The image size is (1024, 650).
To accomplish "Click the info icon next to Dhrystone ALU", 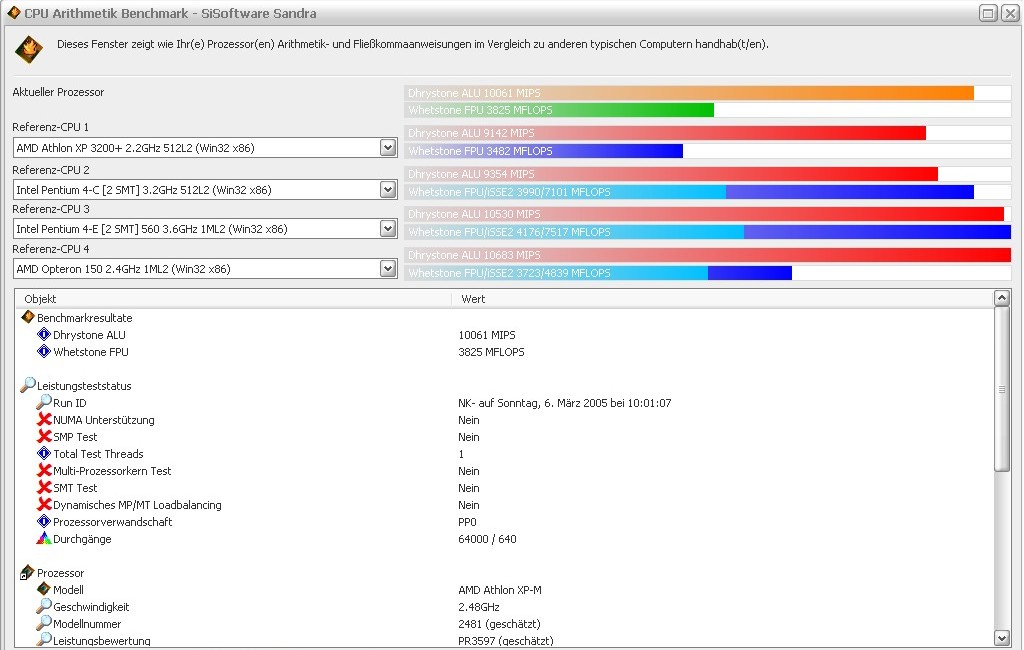I will 44,334.
